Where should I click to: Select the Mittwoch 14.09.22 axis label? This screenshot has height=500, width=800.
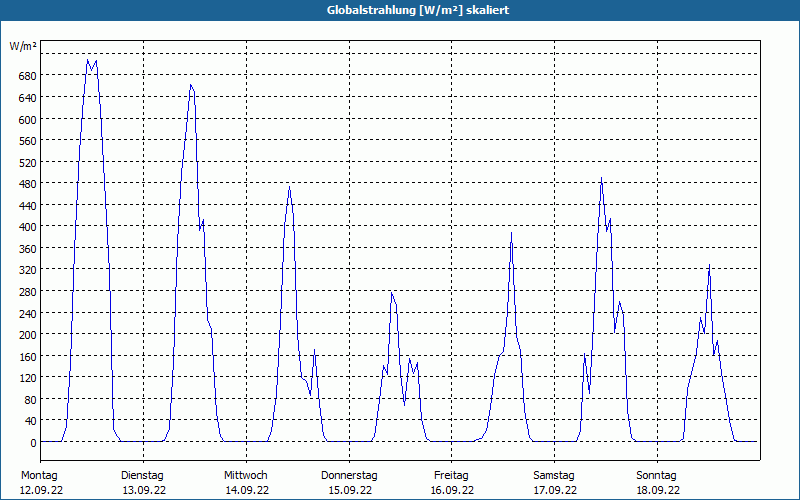[x=246, y=483]
